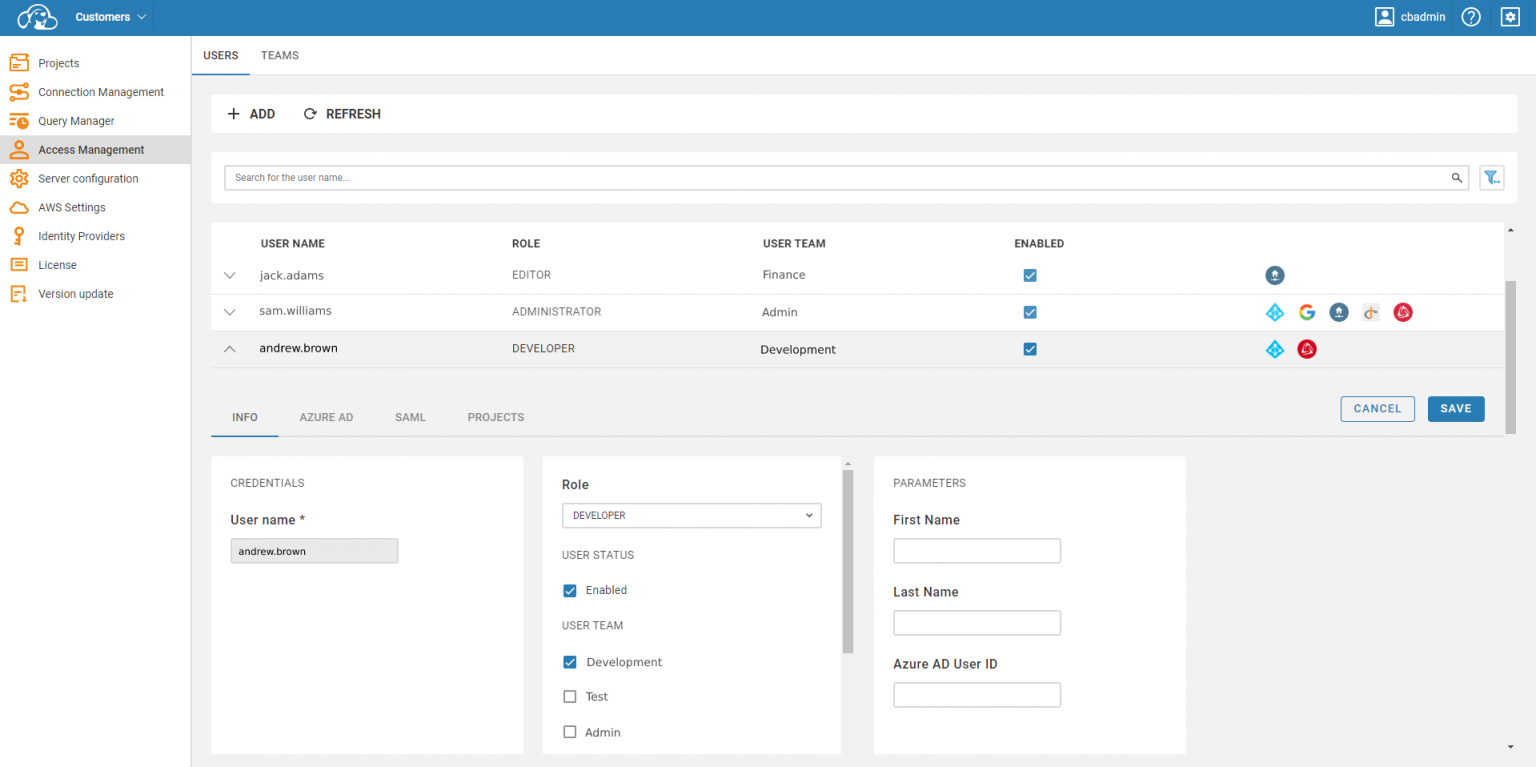Open AWS Settings cloud icon in sidebar
Screen dimensions: 1536x767
click(18, 207)
